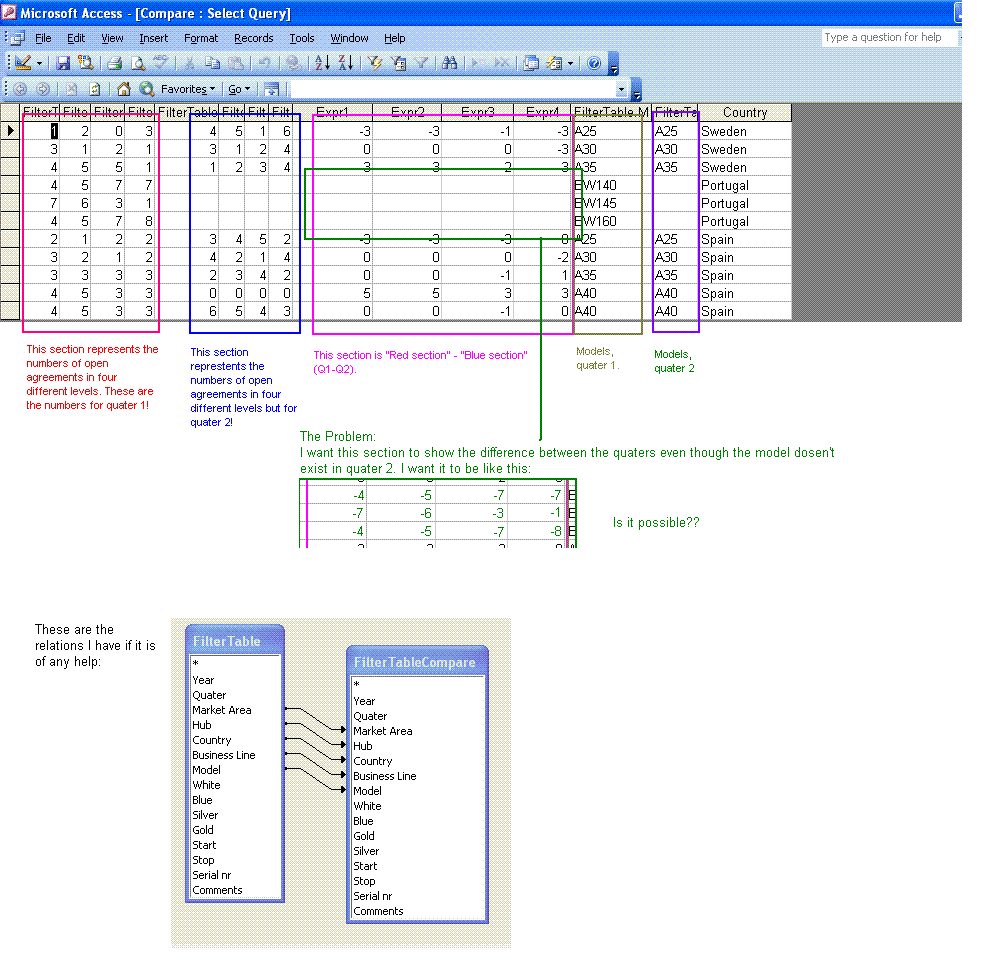Select the Country column header
This screenshot has width=1002, height=962.
click(745, 112)
